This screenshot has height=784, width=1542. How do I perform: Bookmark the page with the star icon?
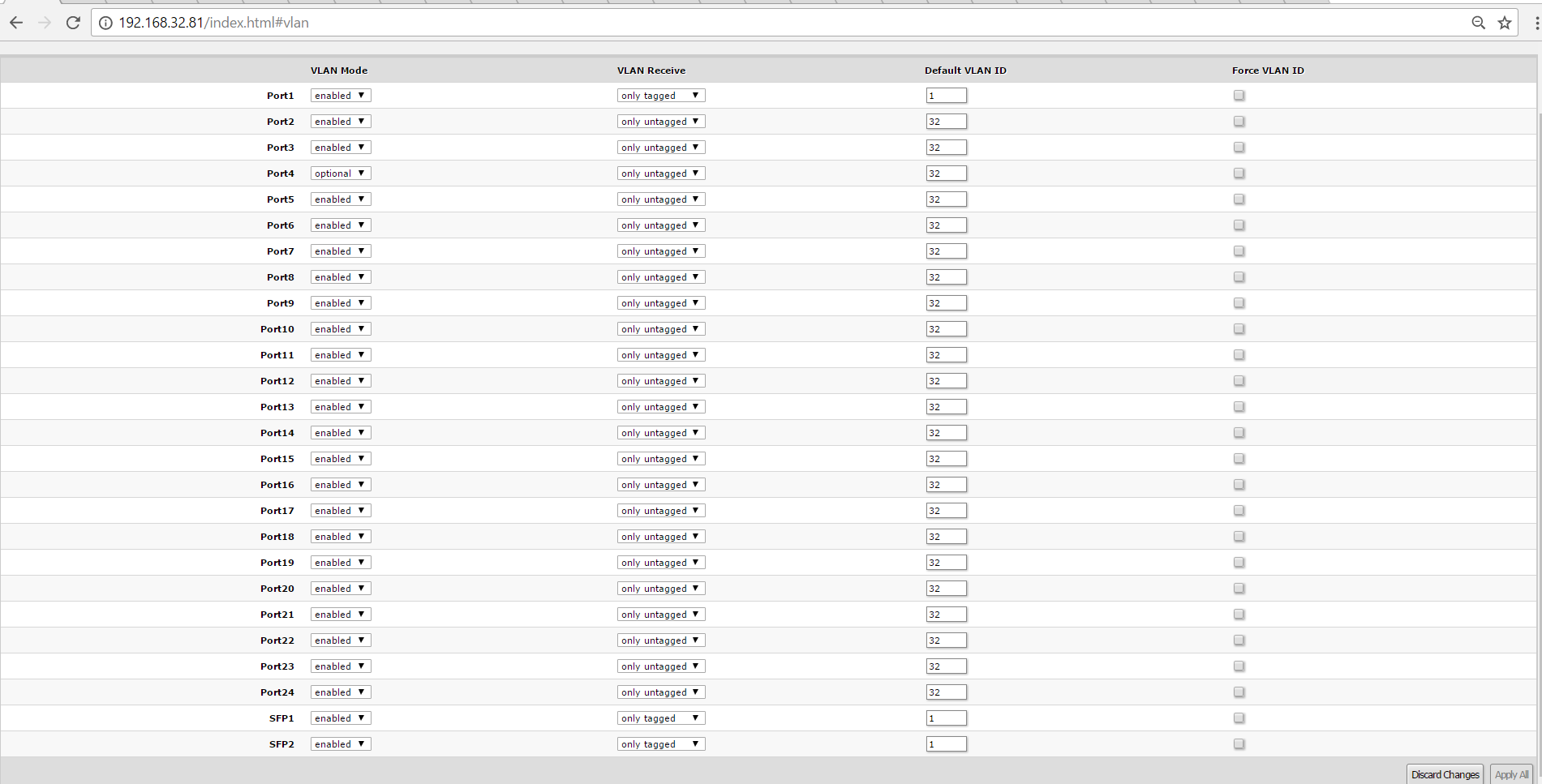pos(1504,23)
